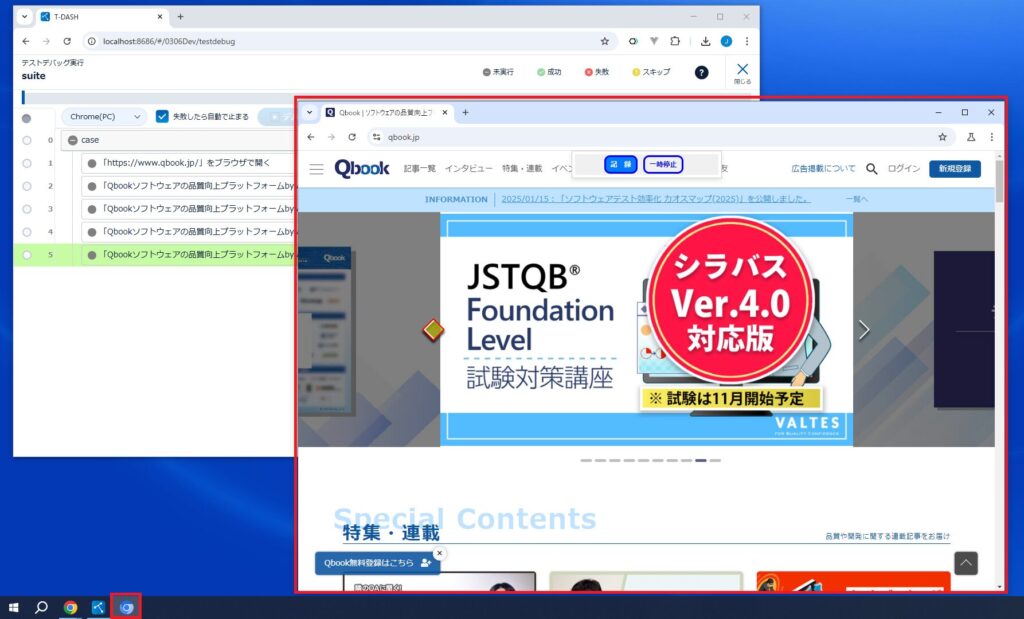1024x619 pixels.
Task: Click the 一覧へ link in information bar
Action: click(x=857, y=199)
